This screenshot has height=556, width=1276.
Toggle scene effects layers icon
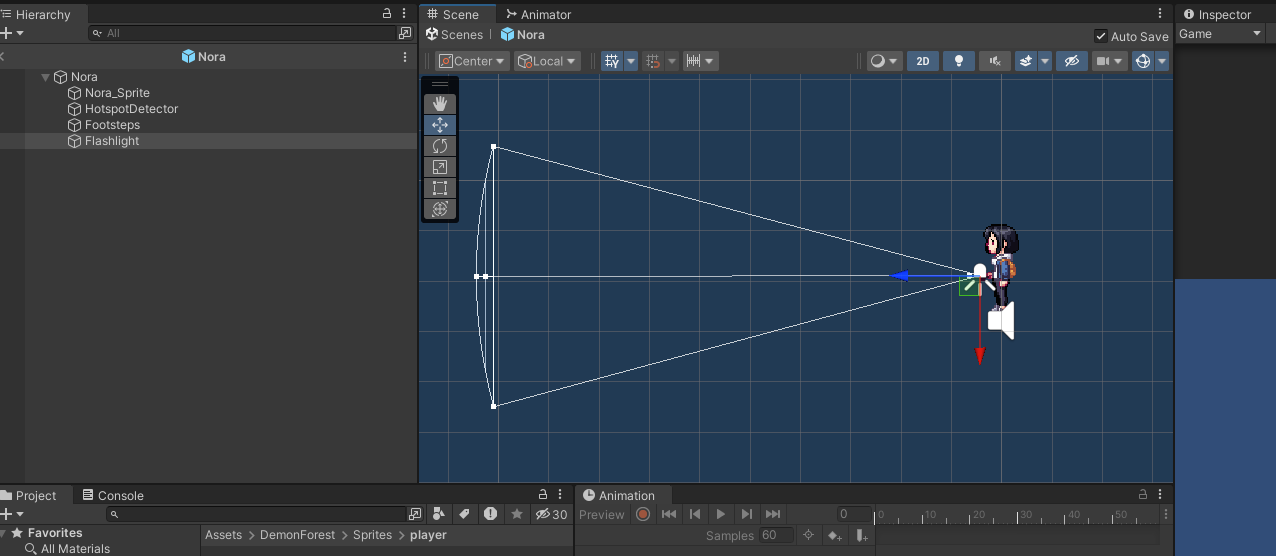tap(1026, 61)
